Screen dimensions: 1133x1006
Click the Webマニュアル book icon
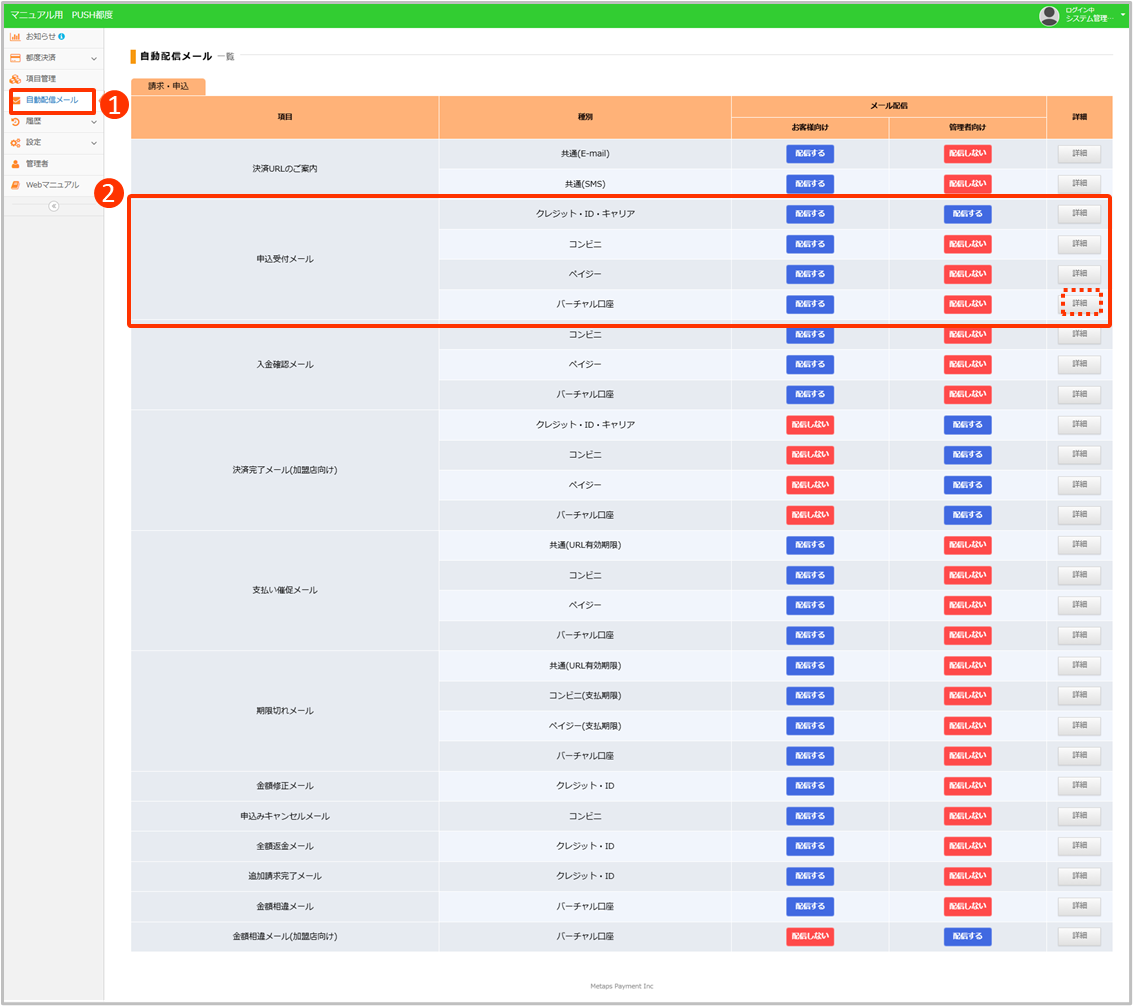tap(16, 185)
